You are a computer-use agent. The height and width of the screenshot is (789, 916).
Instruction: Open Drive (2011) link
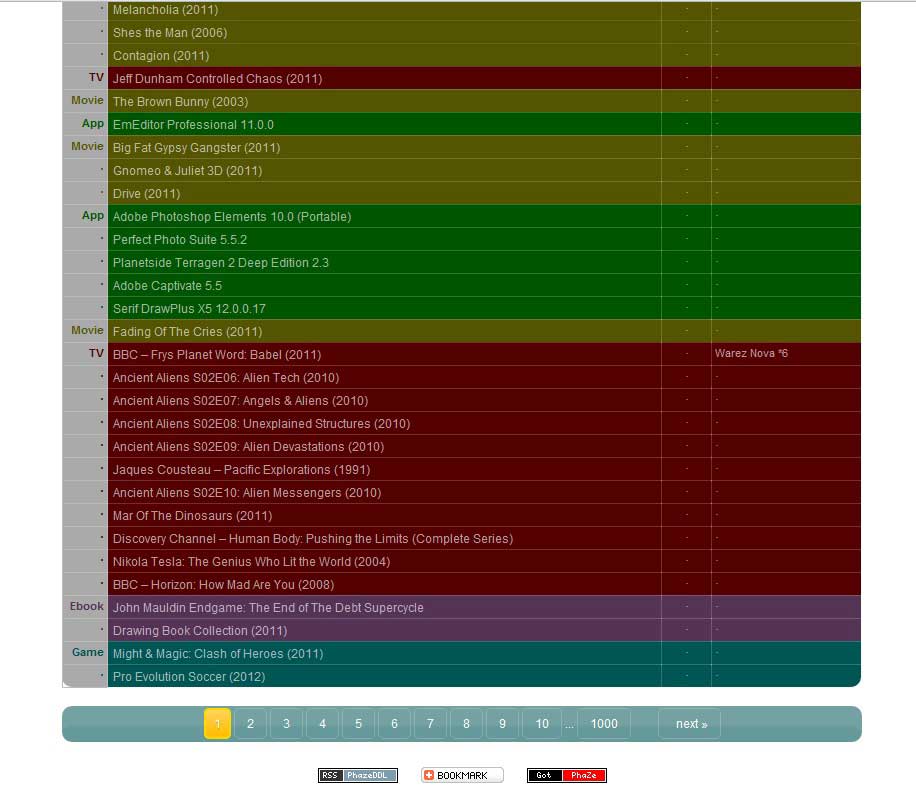(147, 194)
